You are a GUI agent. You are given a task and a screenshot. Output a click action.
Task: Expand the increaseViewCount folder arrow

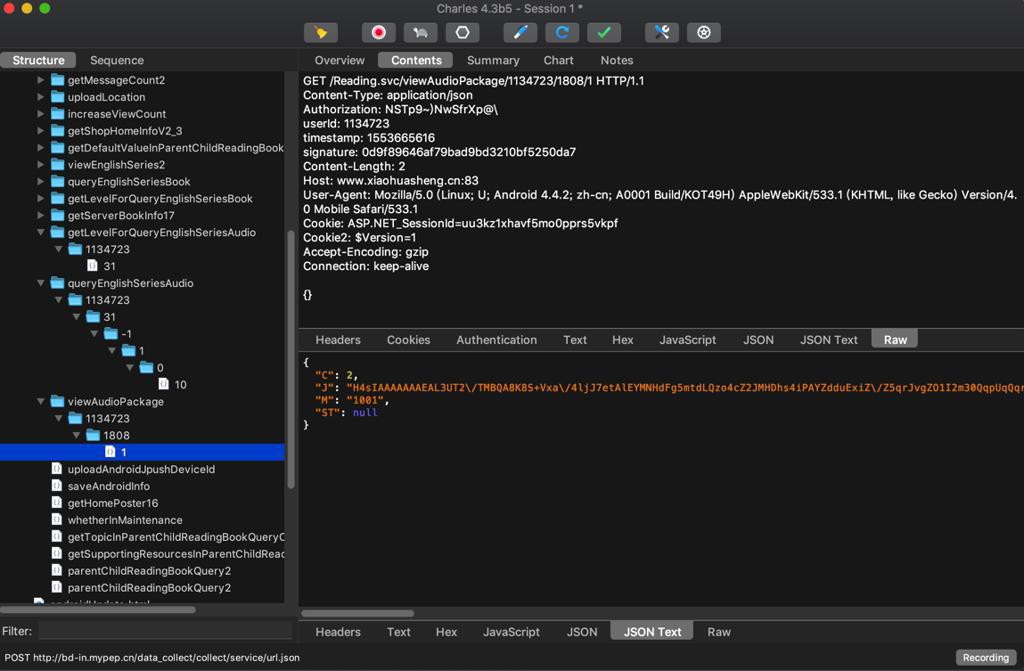(40, 114)
